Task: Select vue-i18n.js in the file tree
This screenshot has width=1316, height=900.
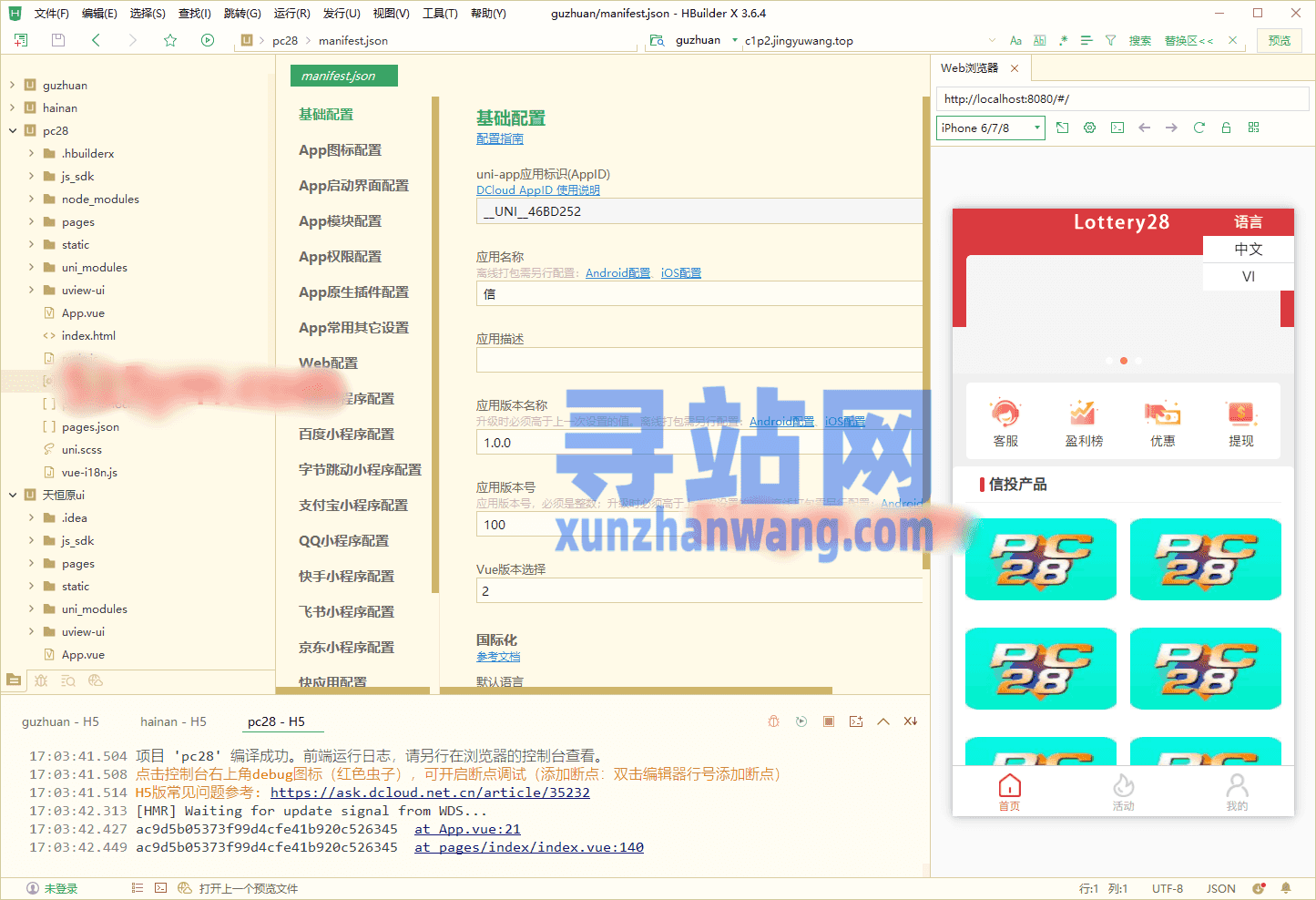Action: 89,472
